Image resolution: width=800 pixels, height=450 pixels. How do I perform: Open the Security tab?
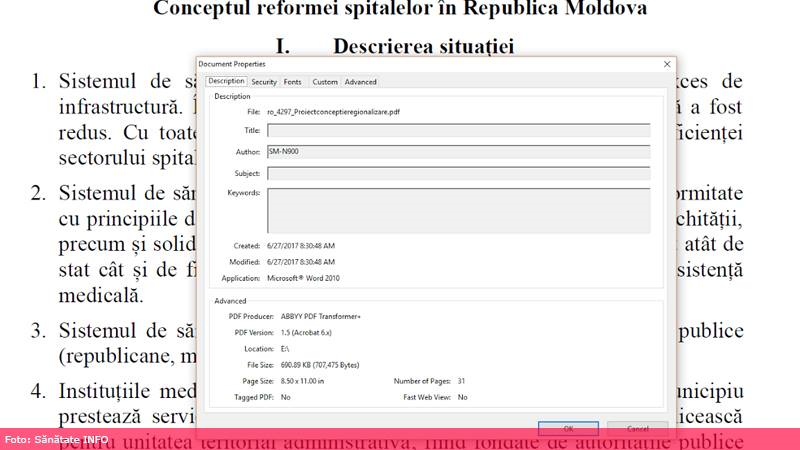(264, 82)
